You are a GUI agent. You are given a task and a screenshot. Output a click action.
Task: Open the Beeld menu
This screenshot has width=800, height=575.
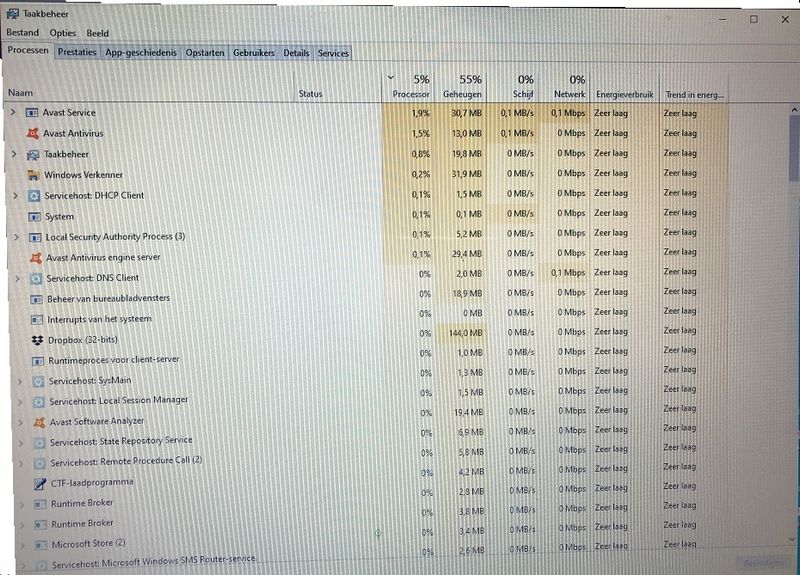[97, 33]
